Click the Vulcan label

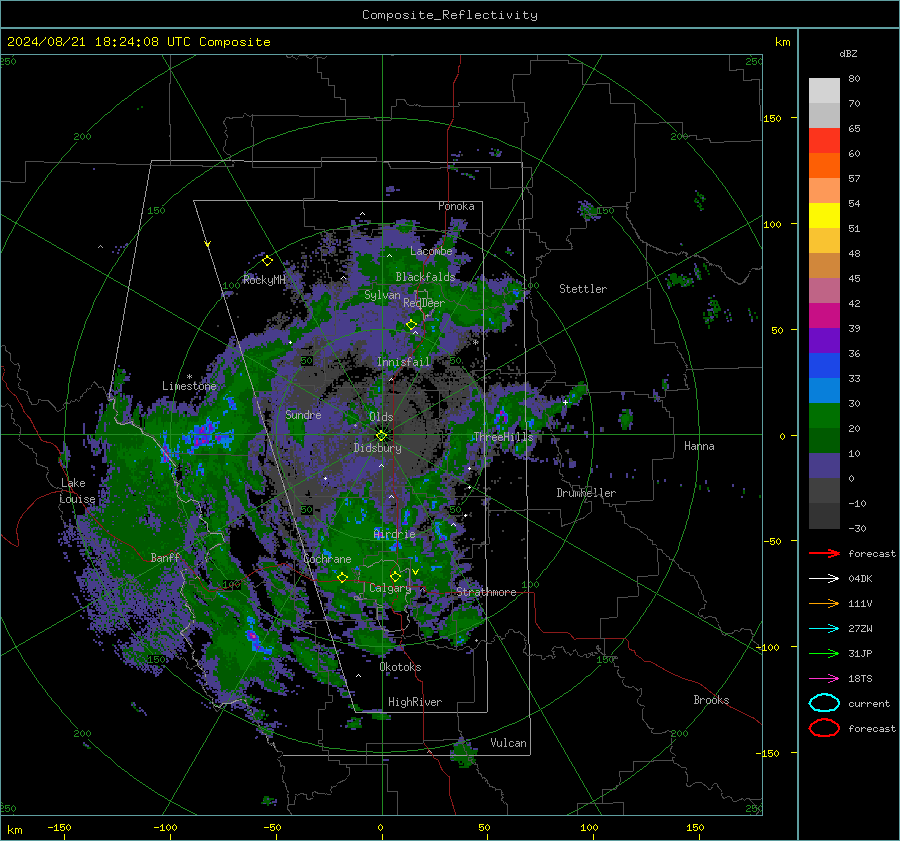pos(509,743)
